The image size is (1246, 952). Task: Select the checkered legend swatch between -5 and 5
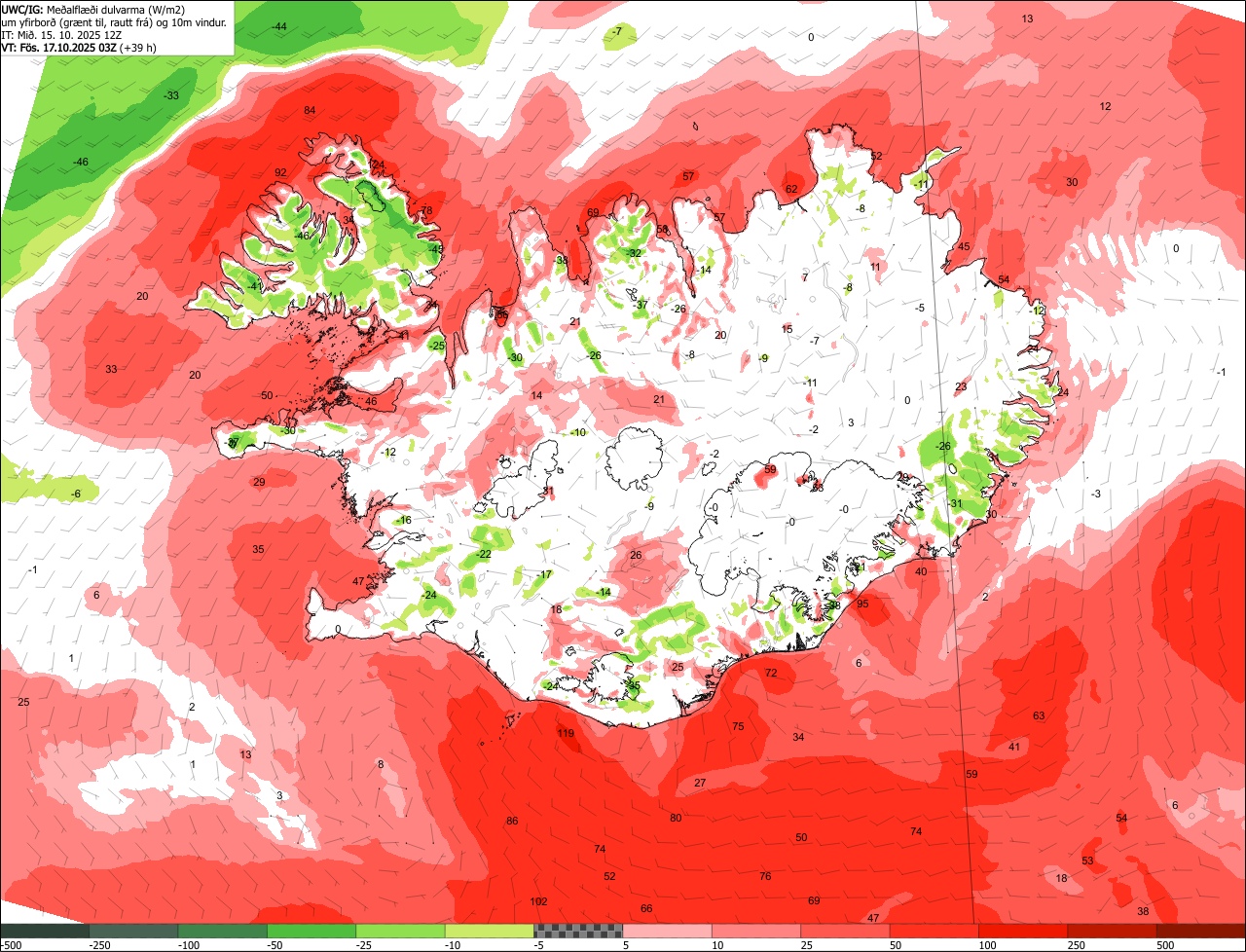click(x=578, y=931)
